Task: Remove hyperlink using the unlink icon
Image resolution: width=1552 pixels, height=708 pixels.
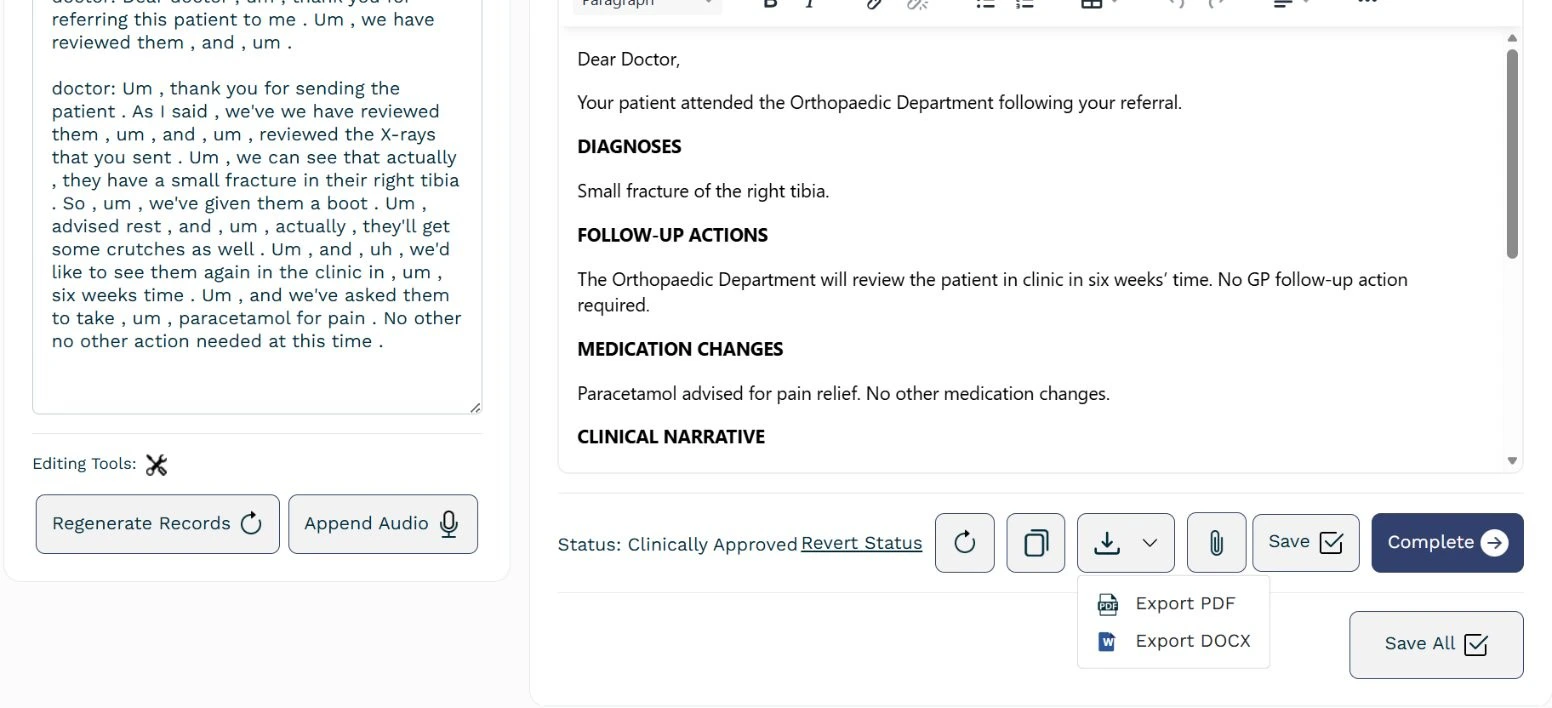Action: [917, 5]
